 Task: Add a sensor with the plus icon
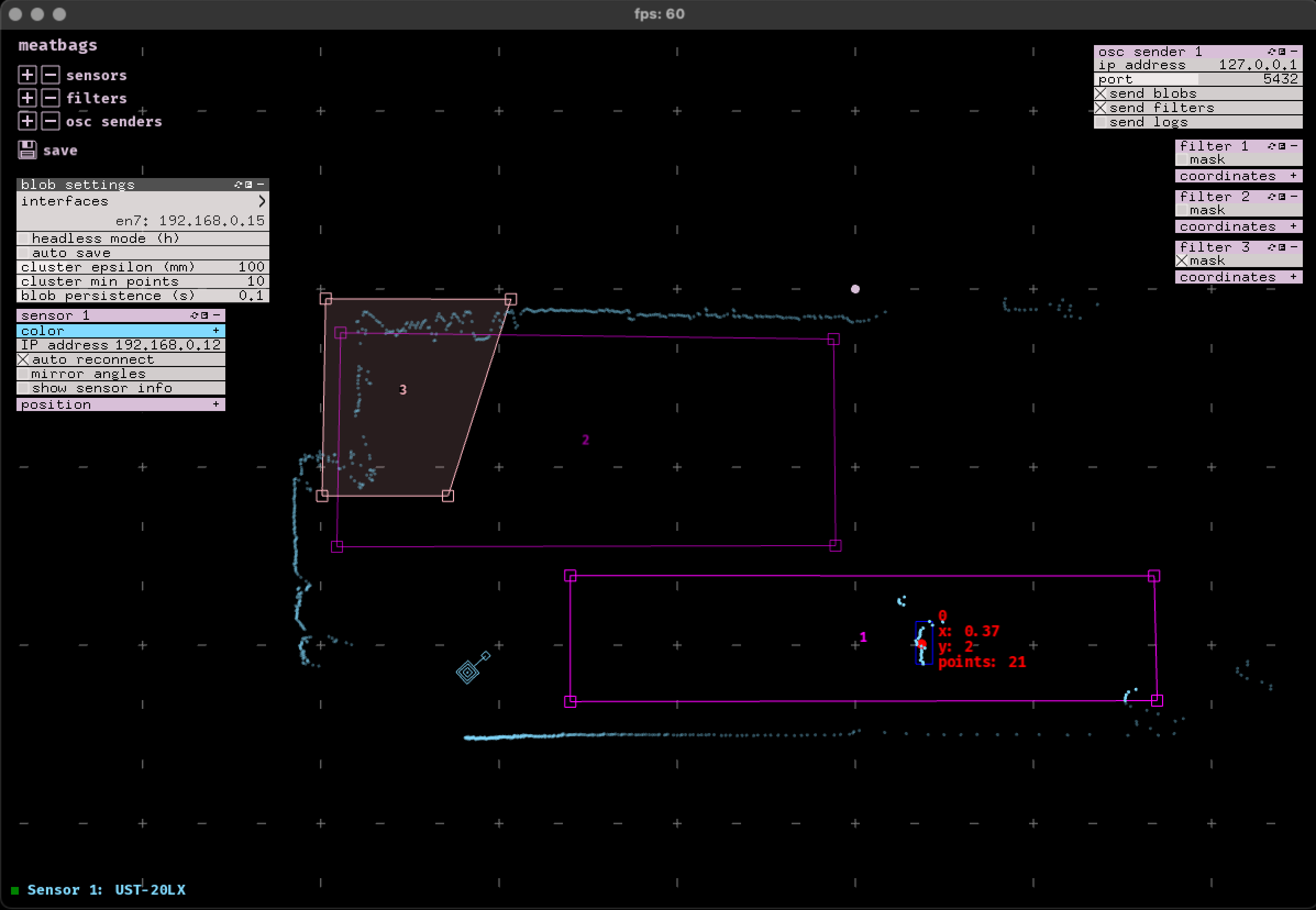[27, 75]
